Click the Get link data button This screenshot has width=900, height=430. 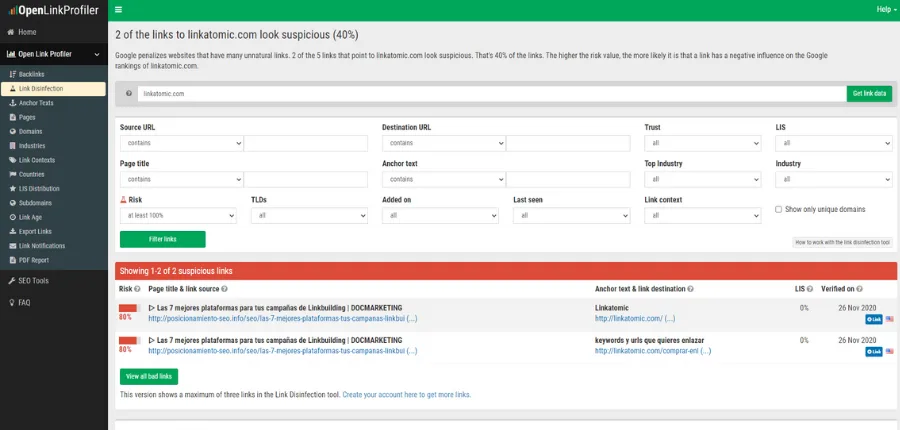point(869,93)
